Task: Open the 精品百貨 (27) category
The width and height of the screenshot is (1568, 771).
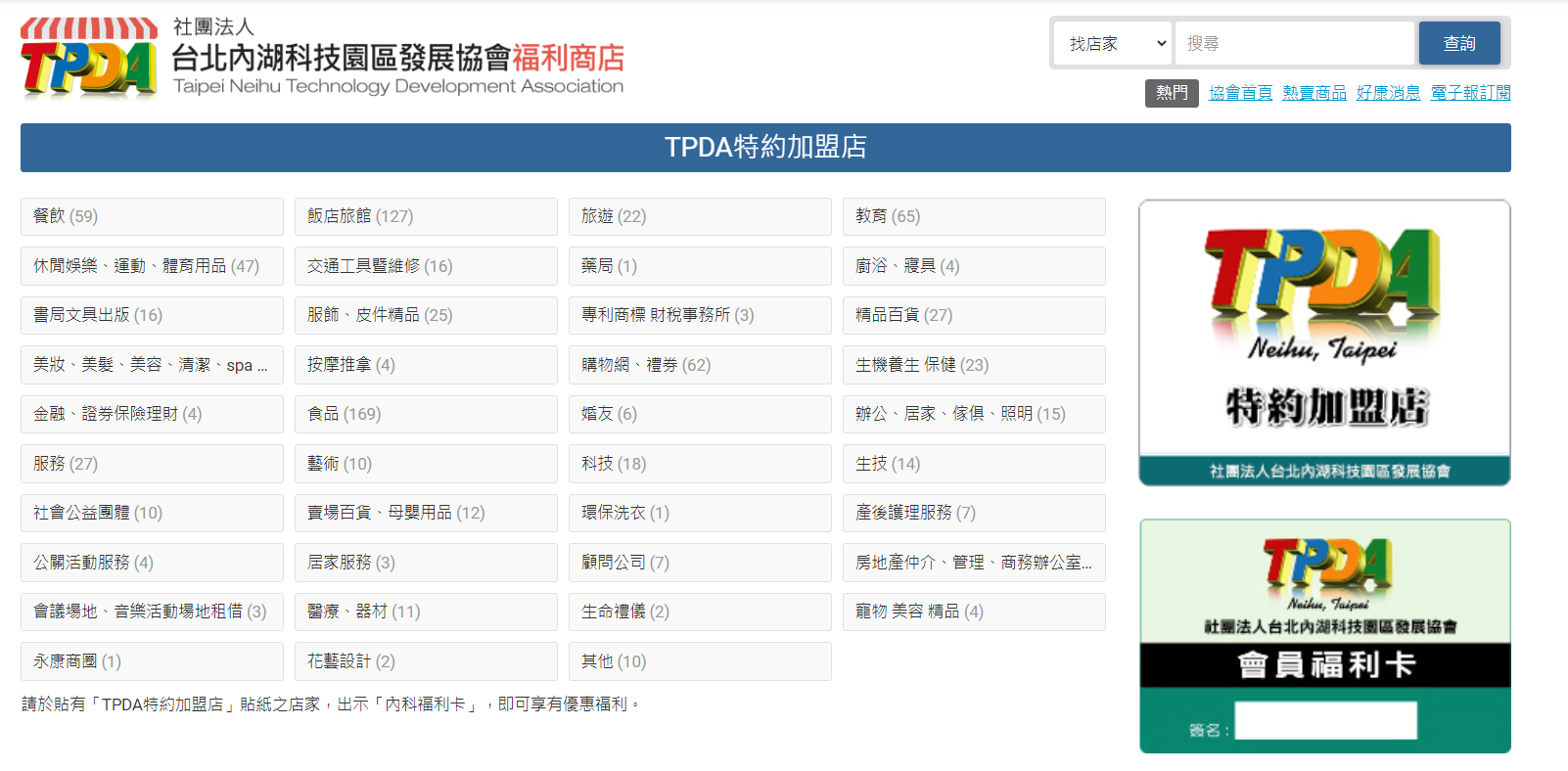Action: click(x=974, y=315)
